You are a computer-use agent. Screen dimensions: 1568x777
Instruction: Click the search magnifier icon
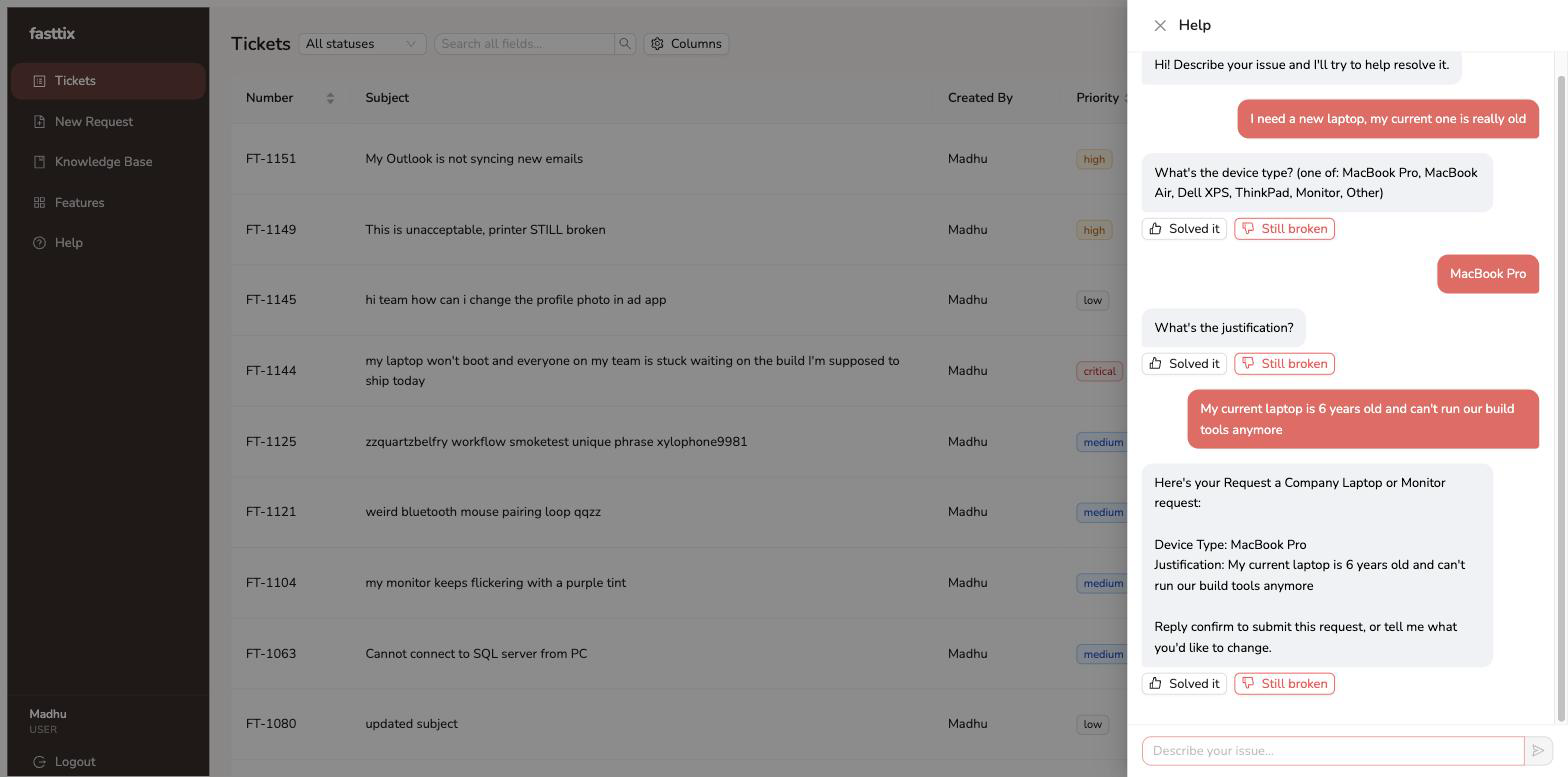point(625,44)
